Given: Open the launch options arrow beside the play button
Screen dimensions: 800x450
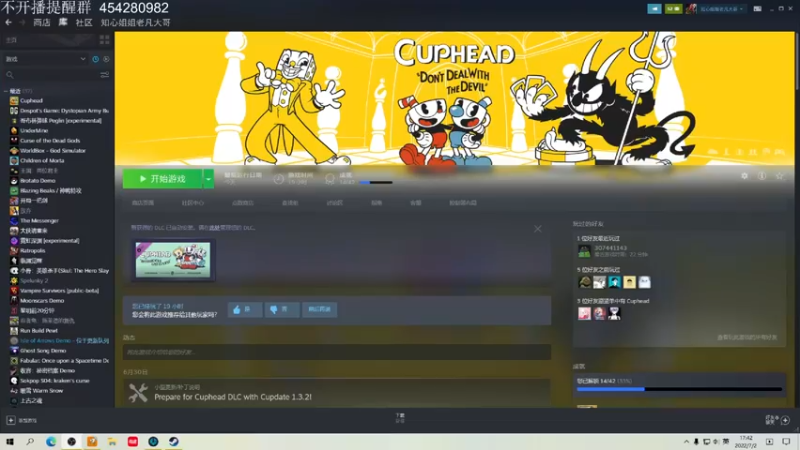Looking at the screenshot, I should (209, 179).
